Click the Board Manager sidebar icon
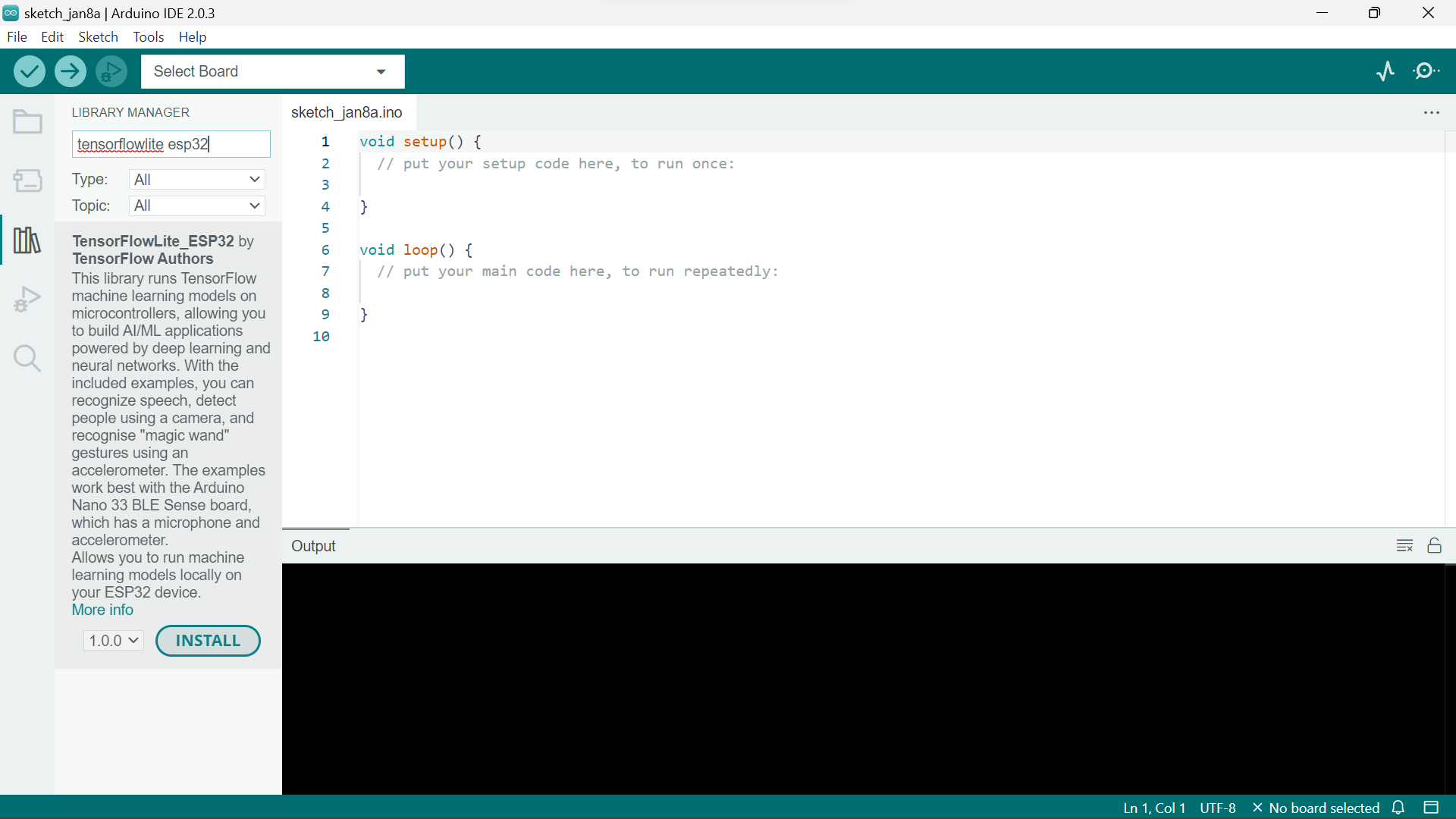Viewport: 1456px width, 819px height. click(x=27, y=180)
